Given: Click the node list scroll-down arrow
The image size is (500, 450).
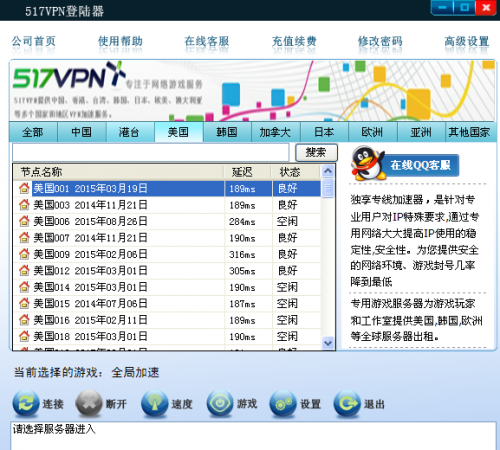Looking at the screenshot, I should (328, 343).
